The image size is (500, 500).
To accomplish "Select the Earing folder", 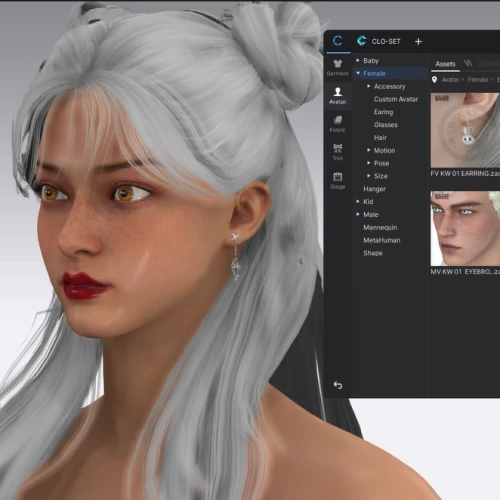I will [x=383, y=112].
